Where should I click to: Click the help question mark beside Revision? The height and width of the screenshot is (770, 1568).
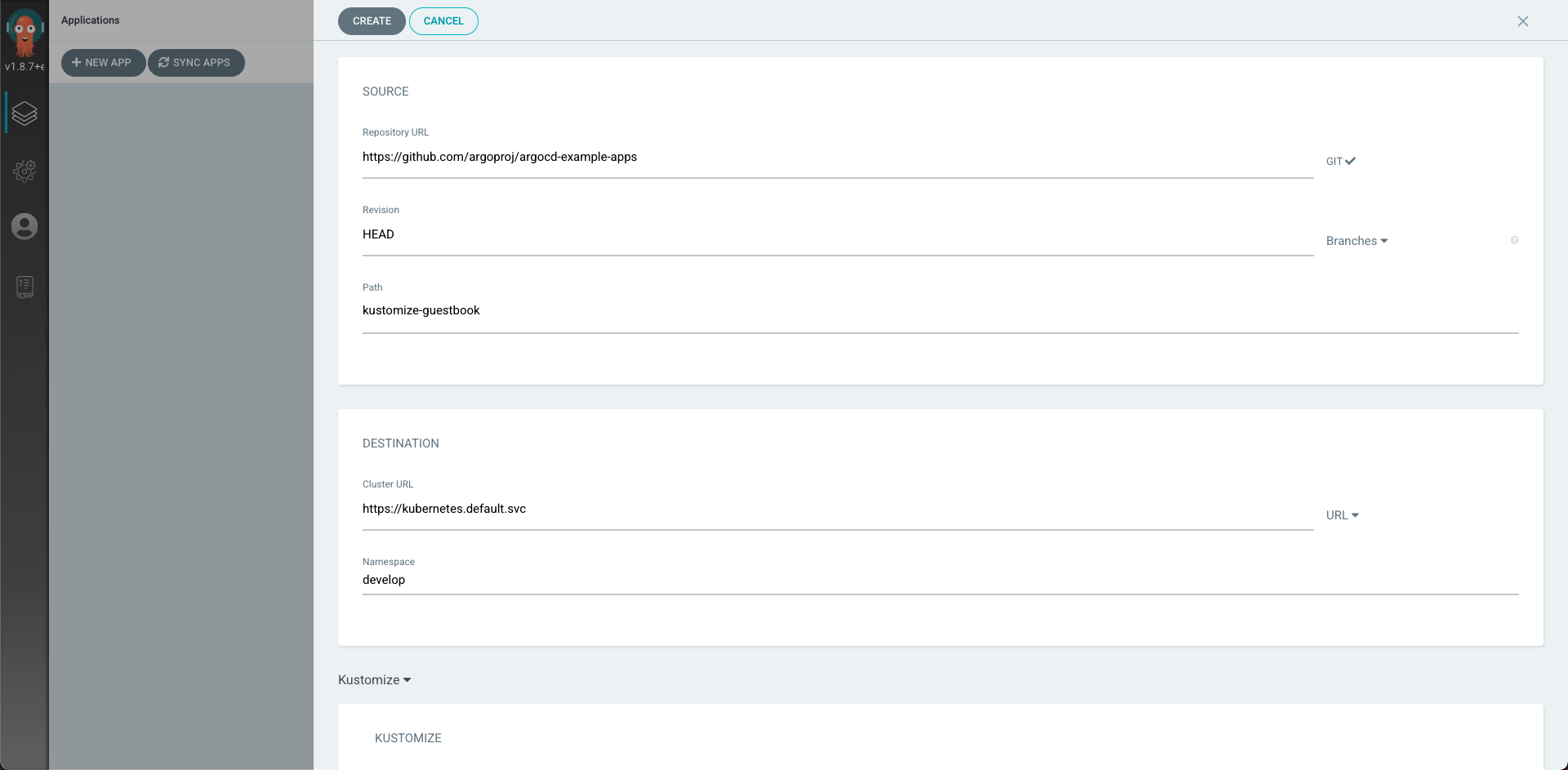(1514, 240)
